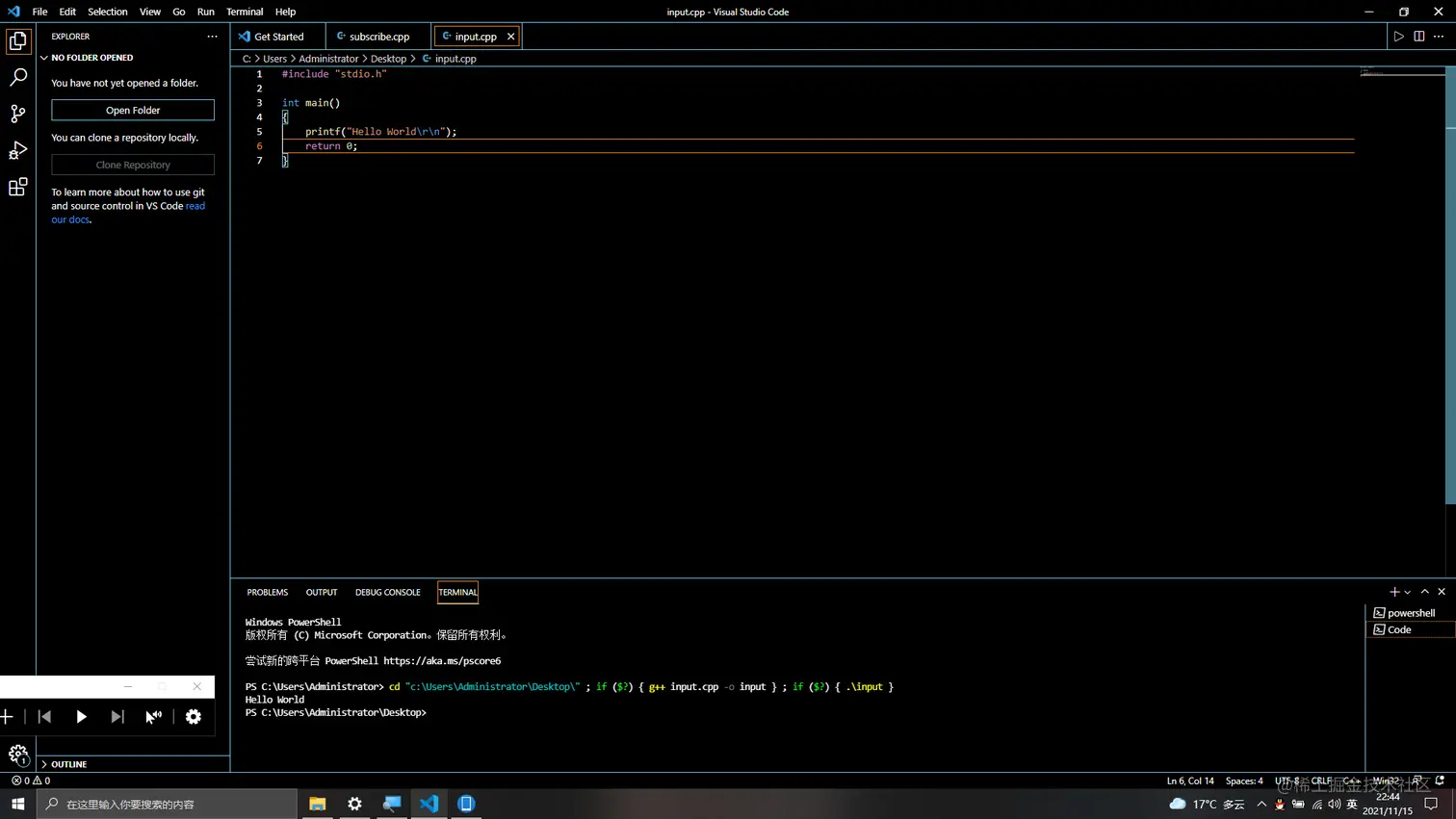Open the Edit menu

(67, 12)
